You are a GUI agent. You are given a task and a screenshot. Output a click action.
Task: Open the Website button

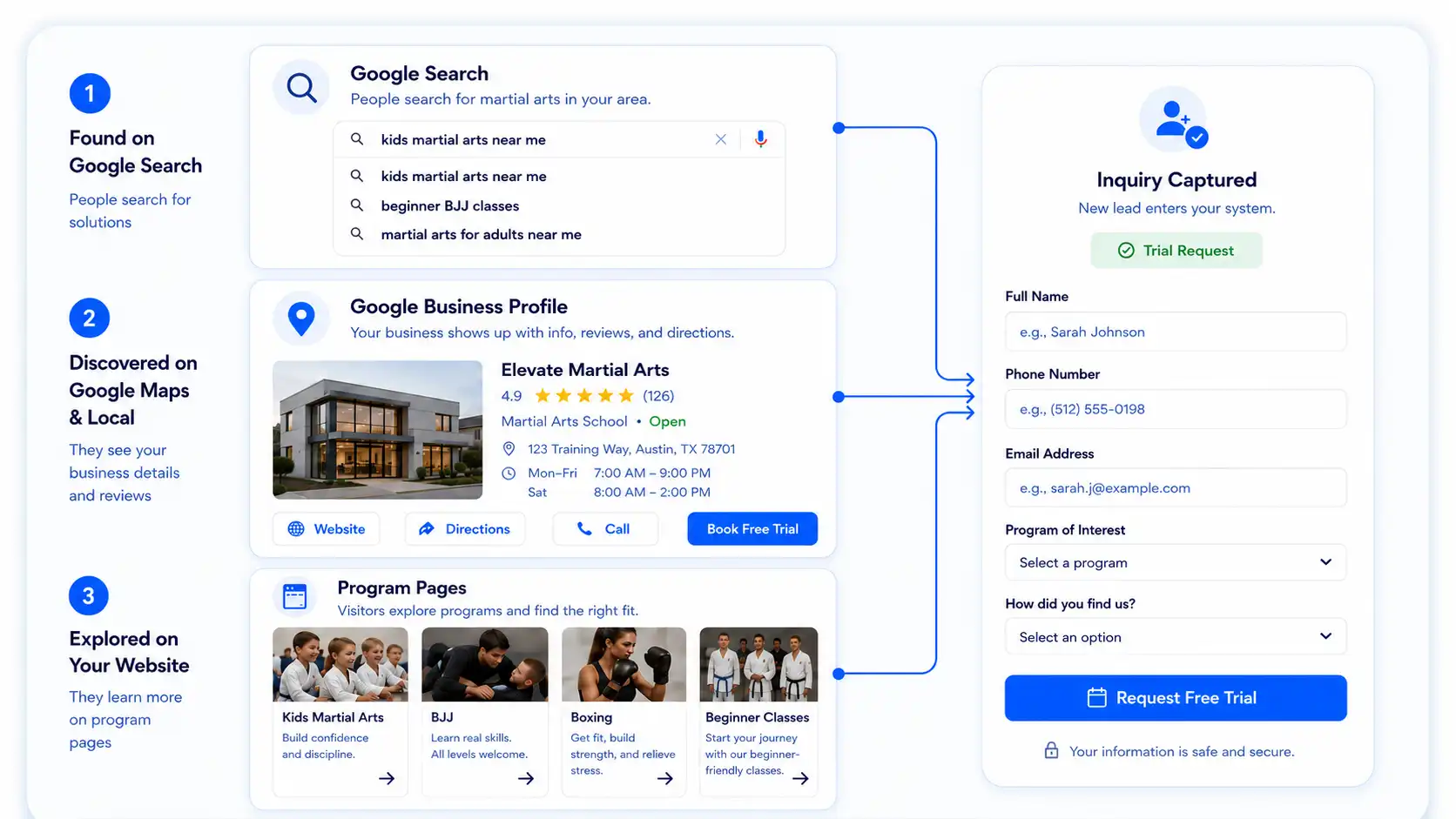(x=327, y=529)
